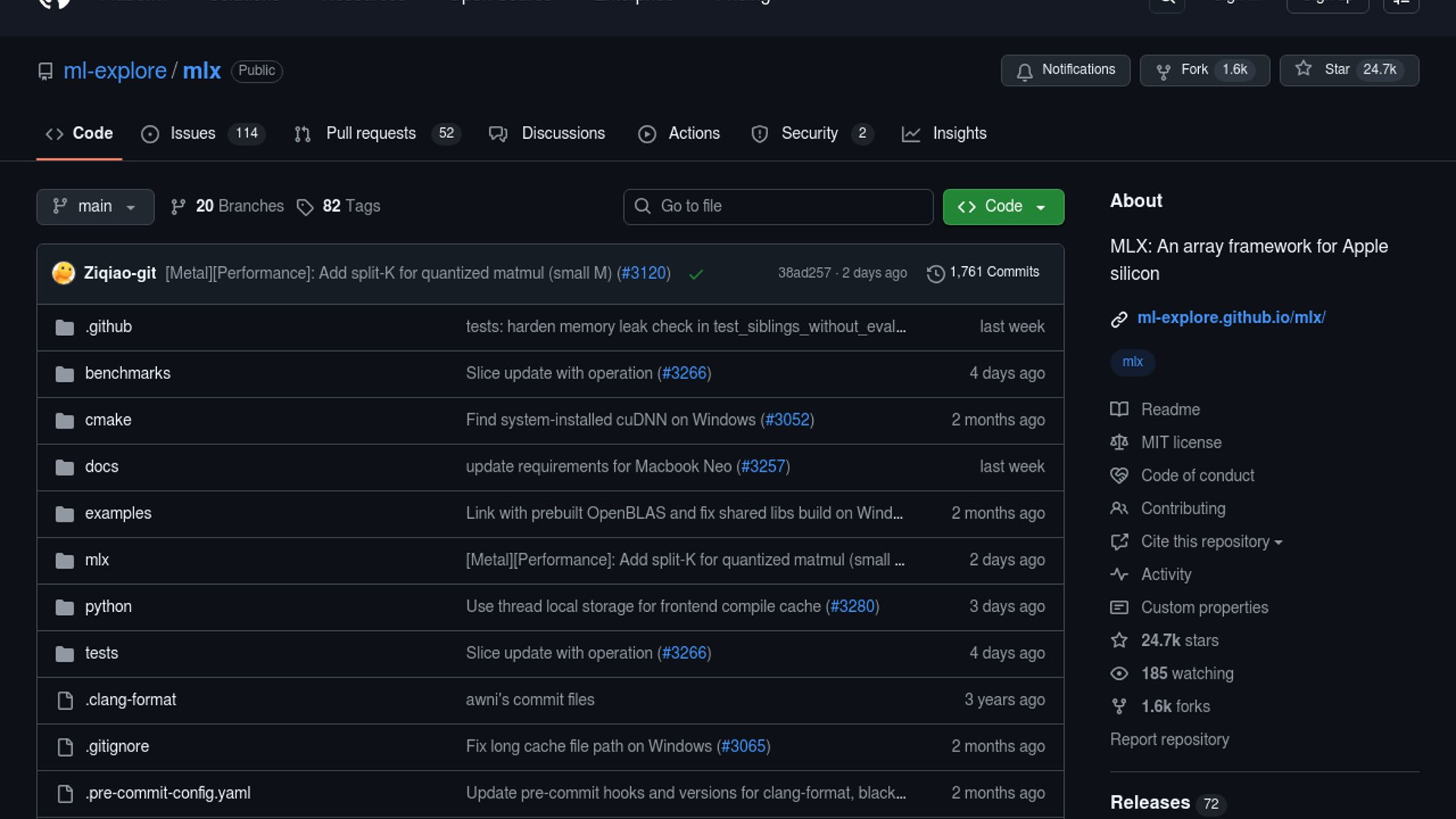Open the benchmarks folder
Viewport: 1456px width, 819px height.
click(127, 373)
